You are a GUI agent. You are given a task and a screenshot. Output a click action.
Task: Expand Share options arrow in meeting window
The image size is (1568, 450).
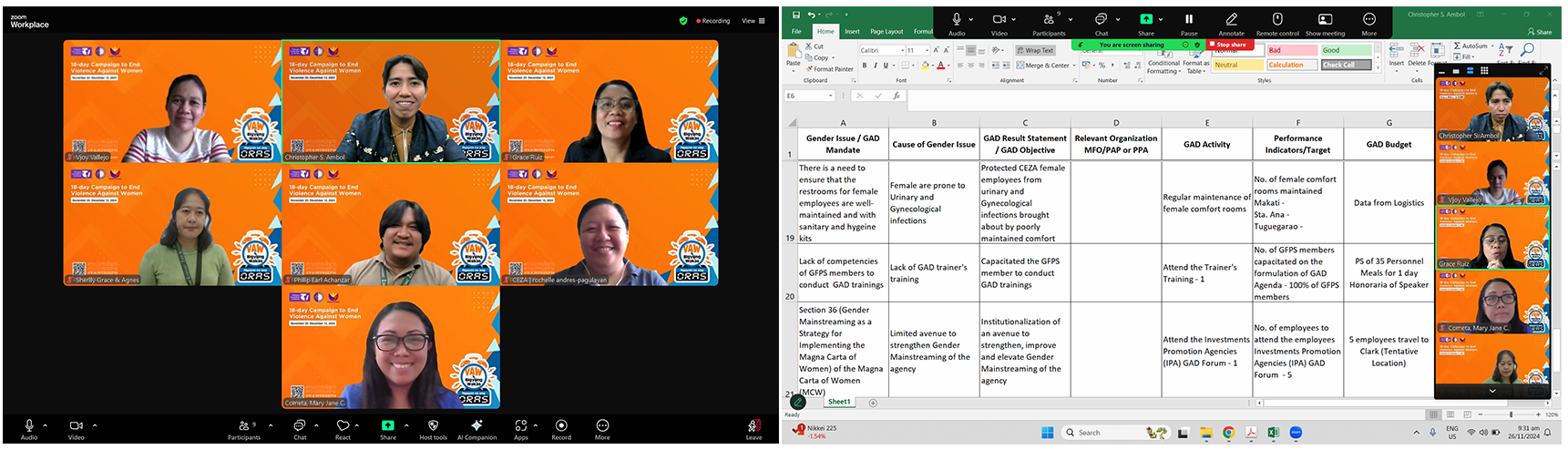point(406,425)
